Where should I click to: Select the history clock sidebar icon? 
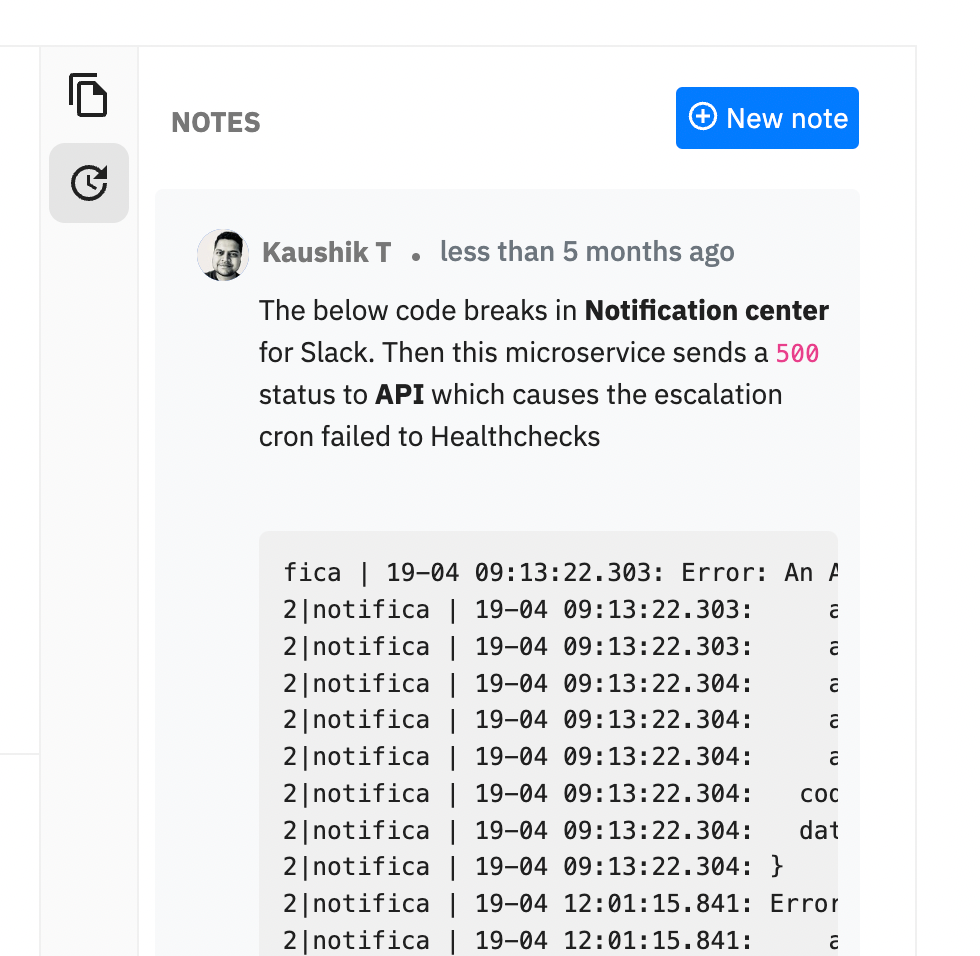coord(89,183)
